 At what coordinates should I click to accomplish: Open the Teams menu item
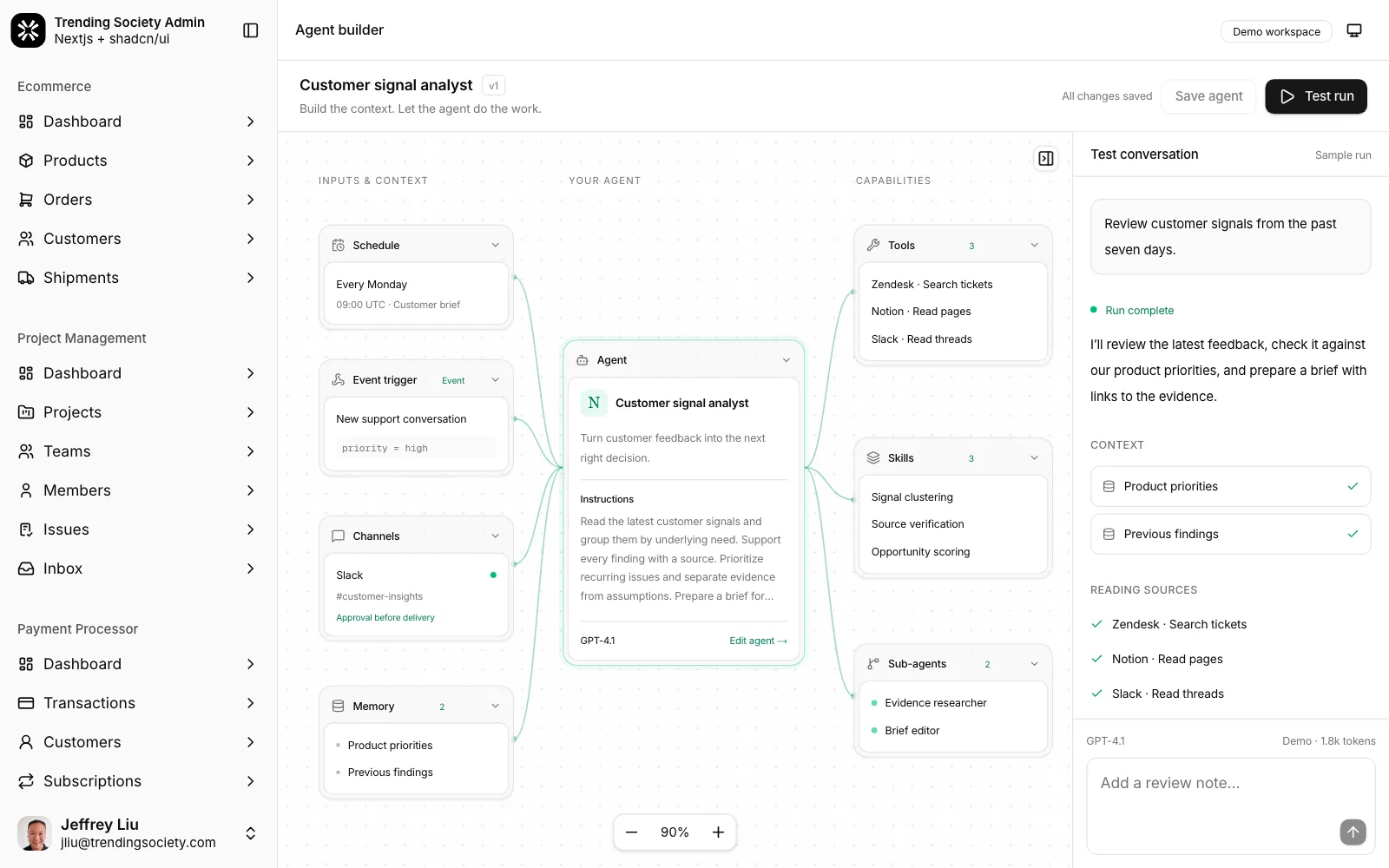(139, 451)
